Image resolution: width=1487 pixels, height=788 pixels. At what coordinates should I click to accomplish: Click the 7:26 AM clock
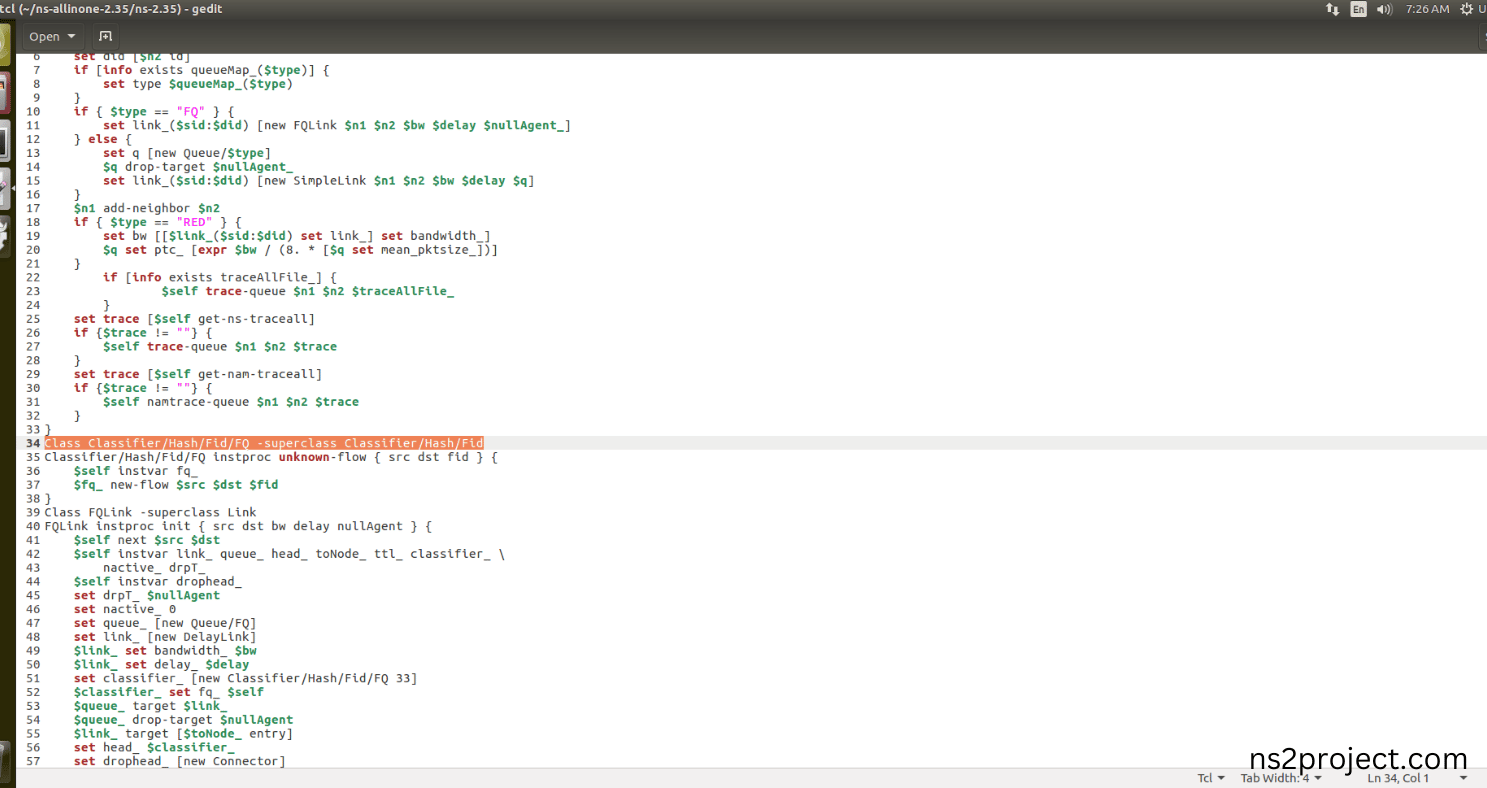pos(1427,9)
